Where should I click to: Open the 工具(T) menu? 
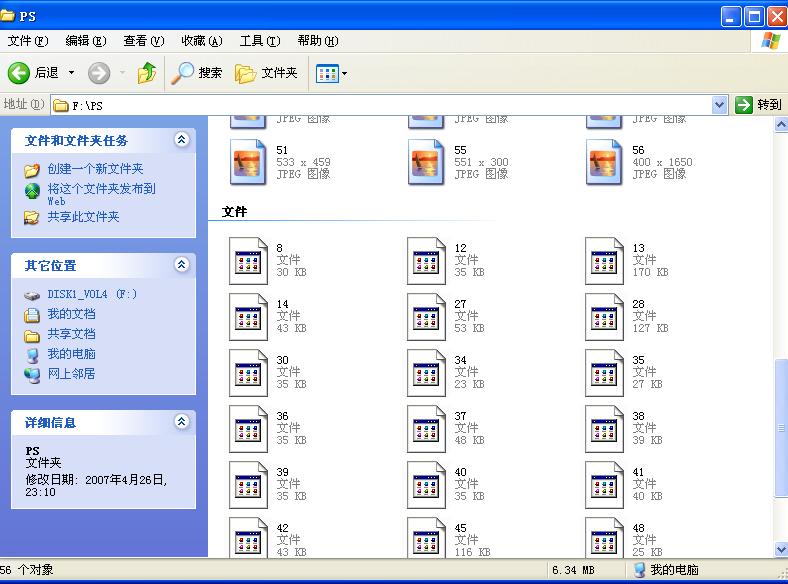(x=260, y=41)
